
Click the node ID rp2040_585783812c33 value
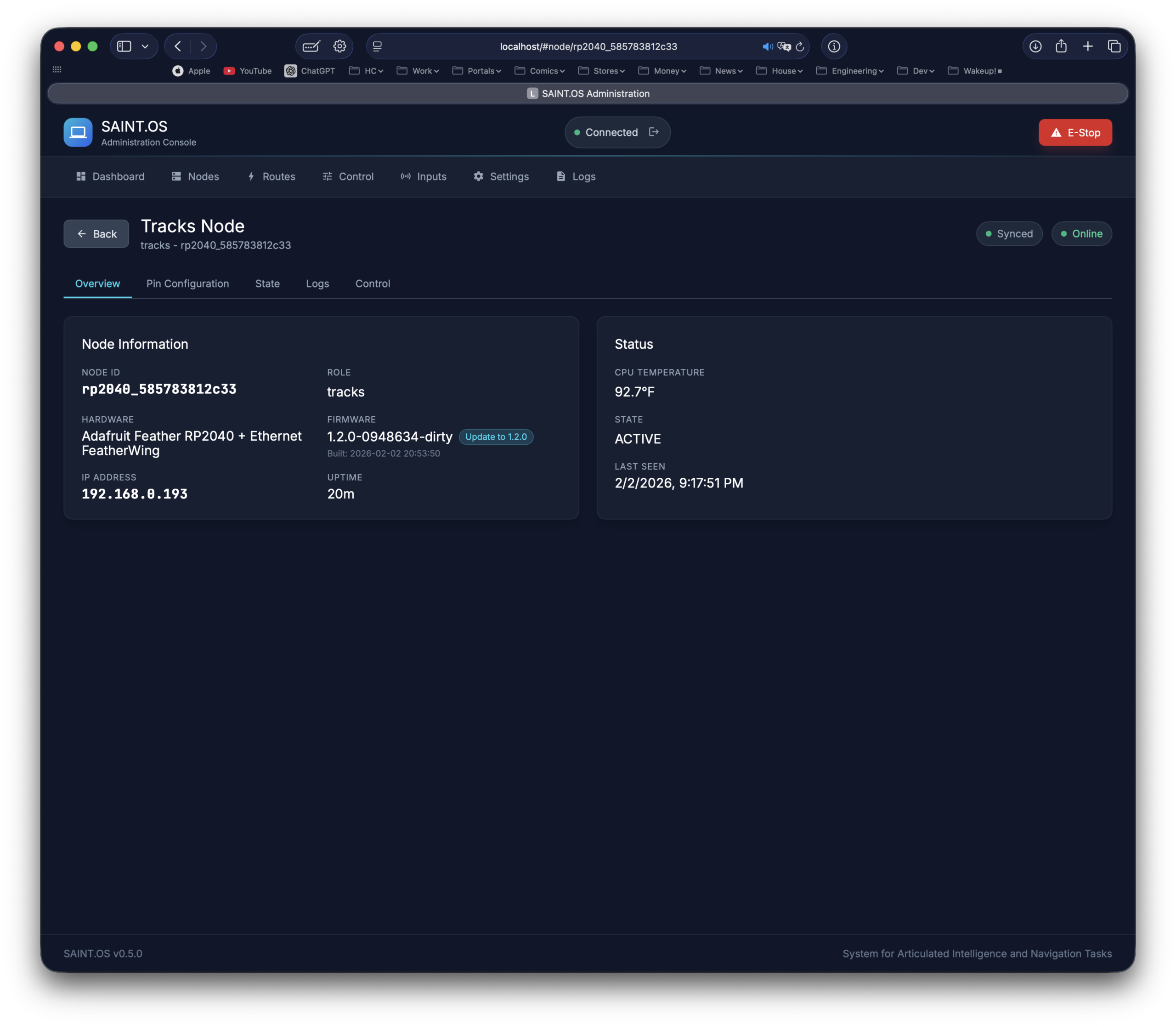coord(159,389)
